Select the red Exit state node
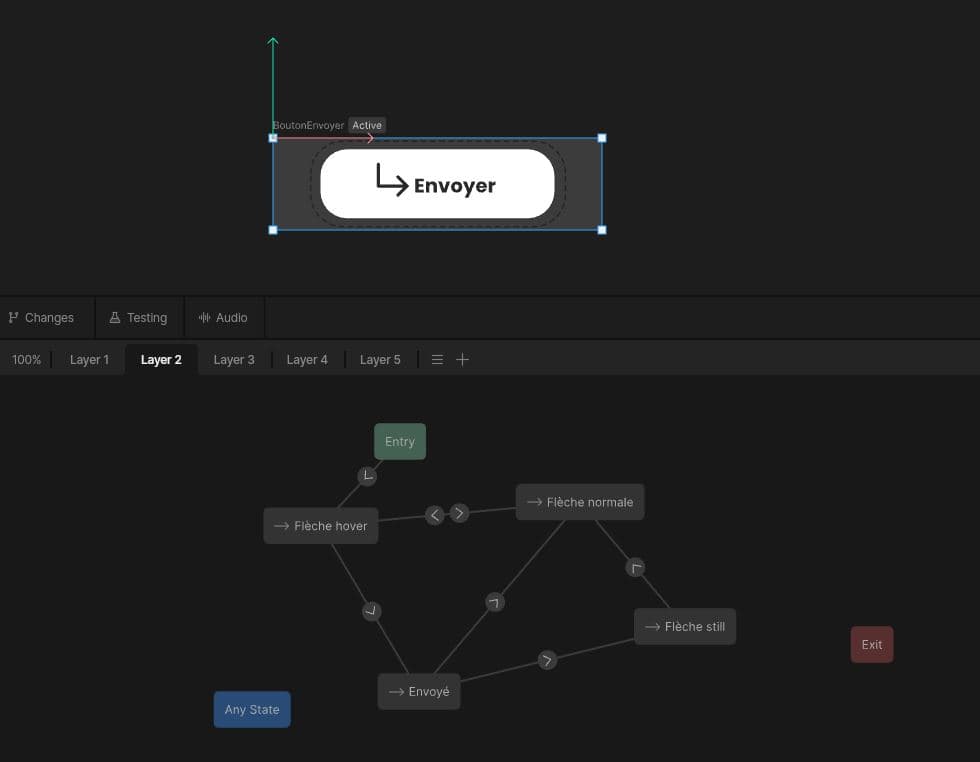Screen dimensions: 980x762 click(x=872, y=645)
